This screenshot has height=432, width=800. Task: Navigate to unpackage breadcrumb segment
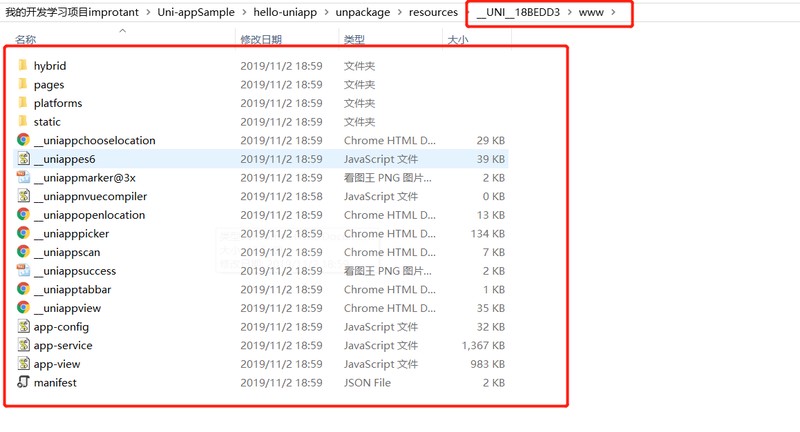coord(363,12)
